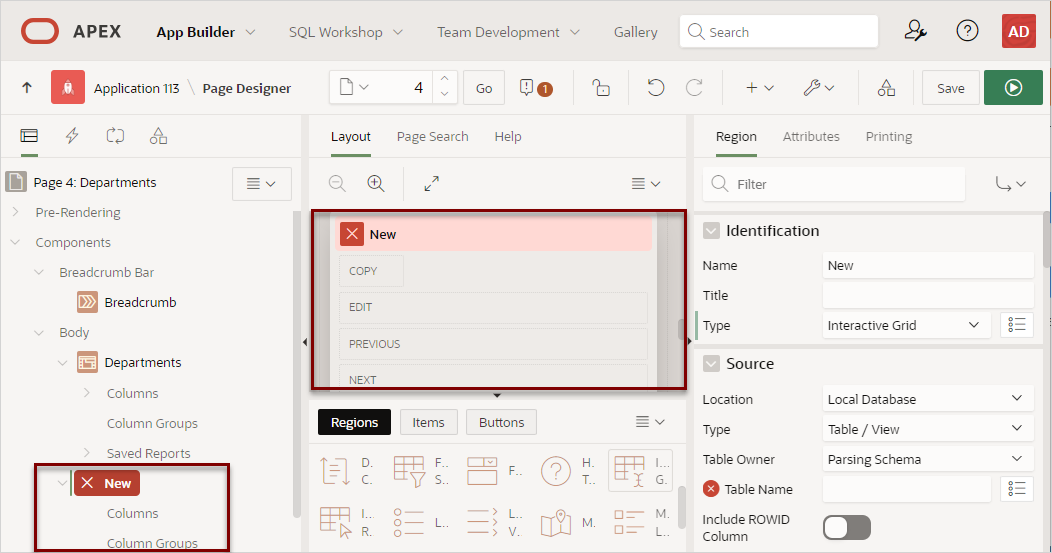Open Shared Components toolbar icon
Screen dimensions: 1052x553
click(x=886, y=88)
